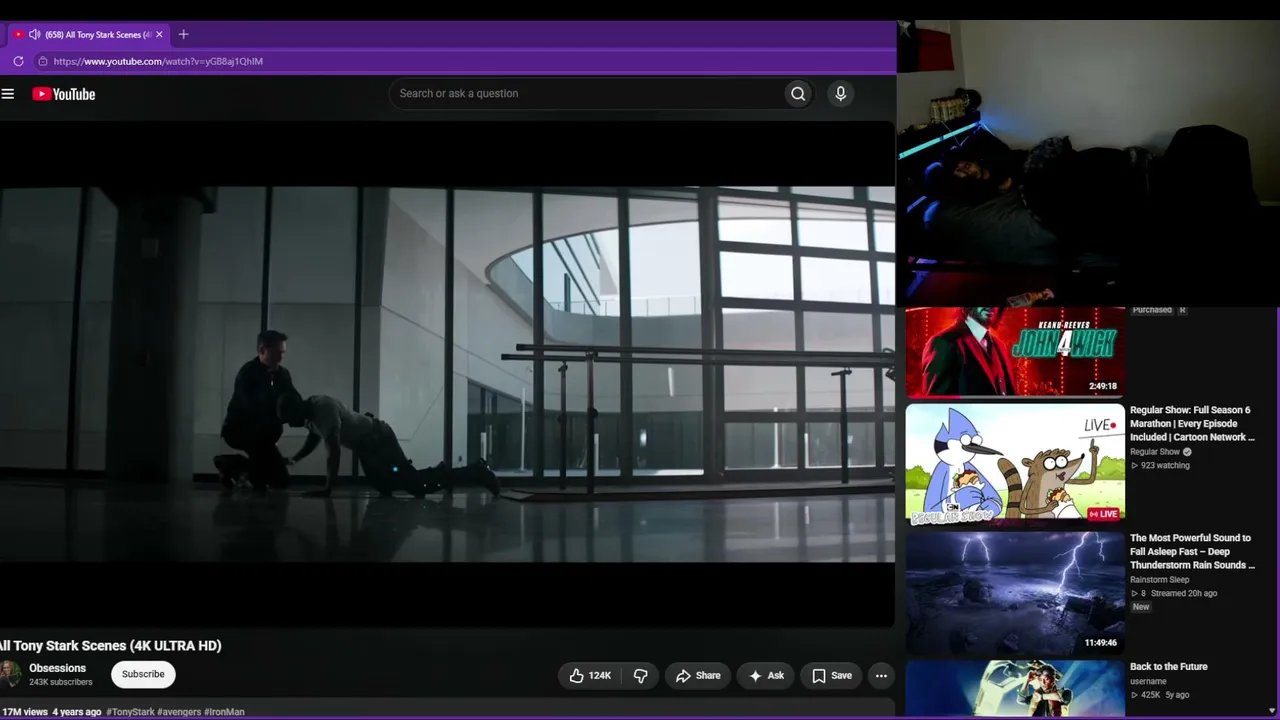
Task: Open the John Wick 4 thumbnail
Action: 1015,351
